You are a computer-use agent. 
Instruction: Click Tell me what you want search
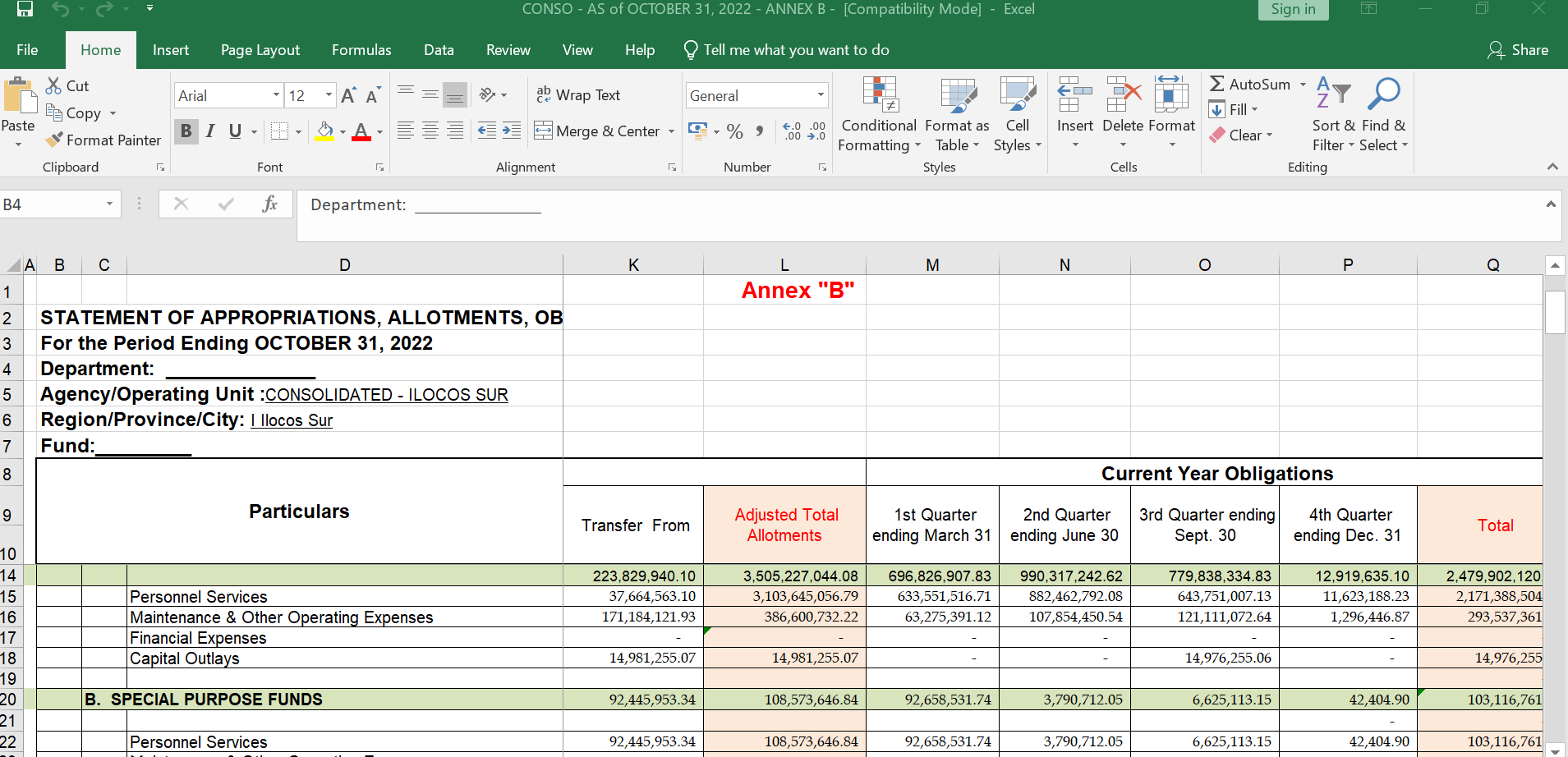tap(787, 50)
